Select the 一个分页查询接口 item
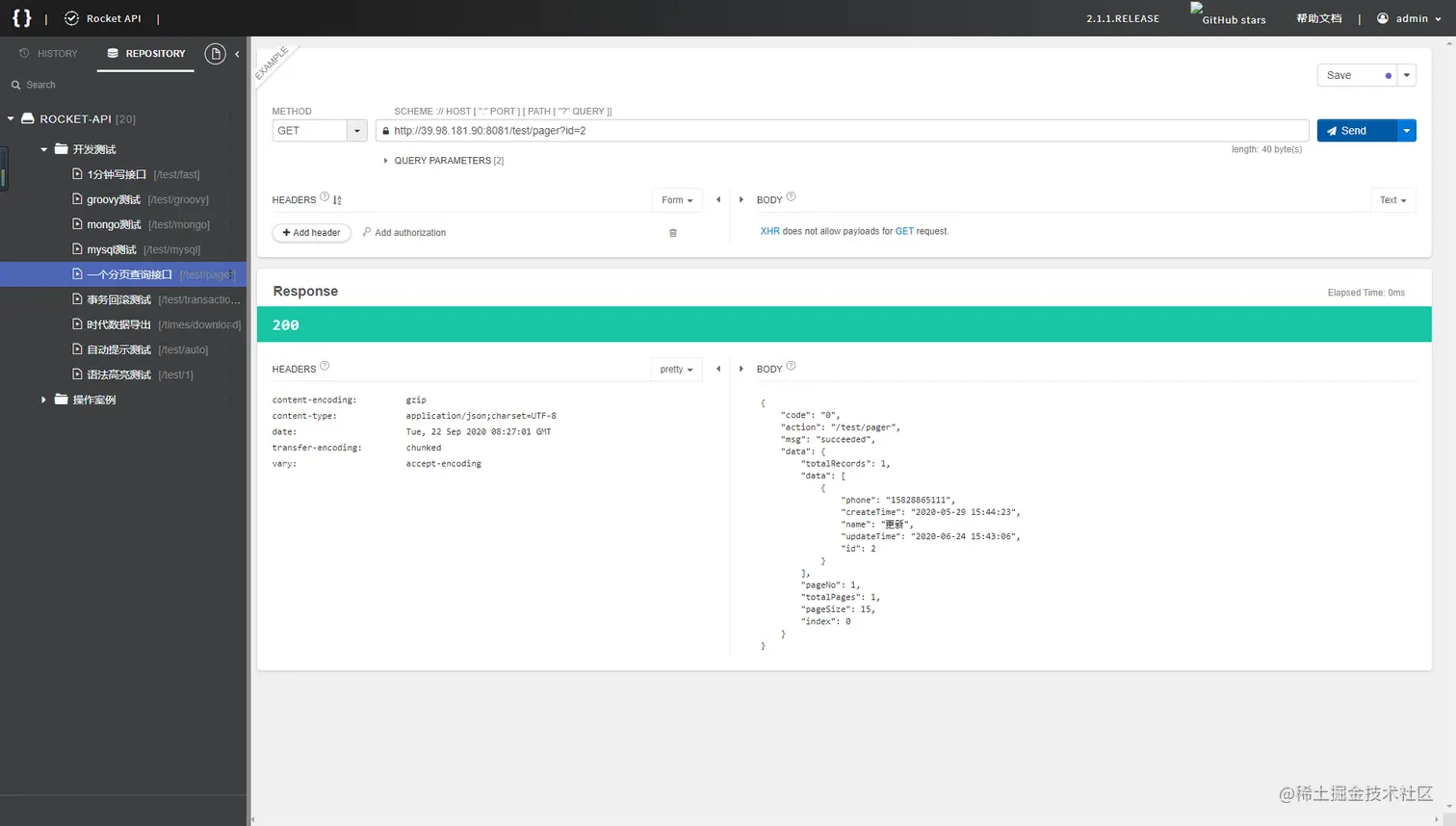Image resolution: width=1456 pixels, height=826 pixels. tap(123, 274)
